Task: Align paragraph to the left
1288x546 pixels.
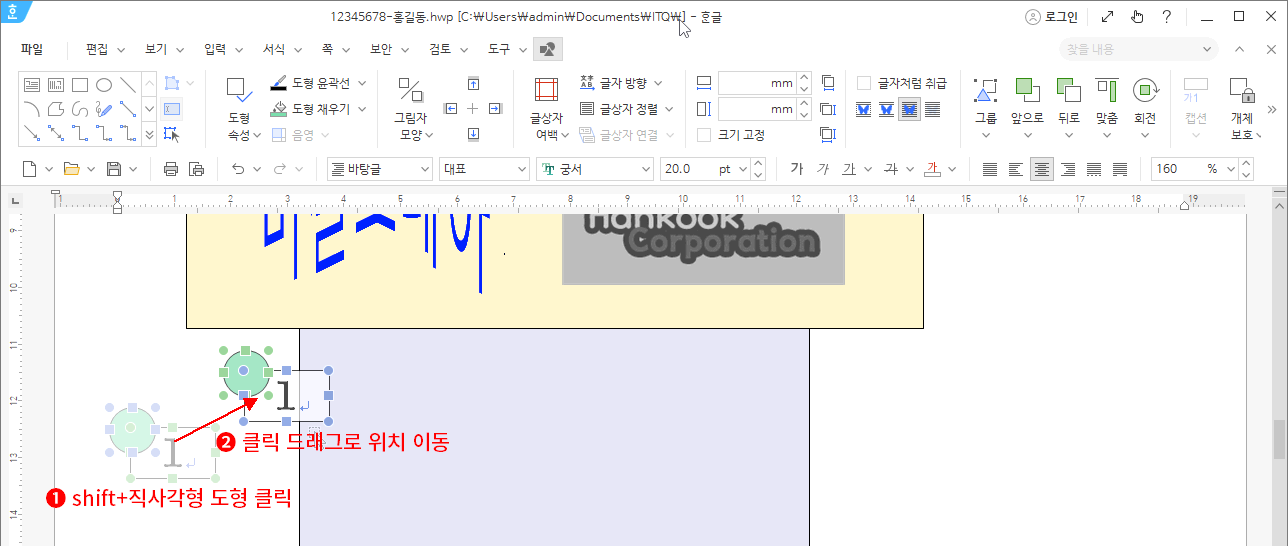Action: (1016, 169)
